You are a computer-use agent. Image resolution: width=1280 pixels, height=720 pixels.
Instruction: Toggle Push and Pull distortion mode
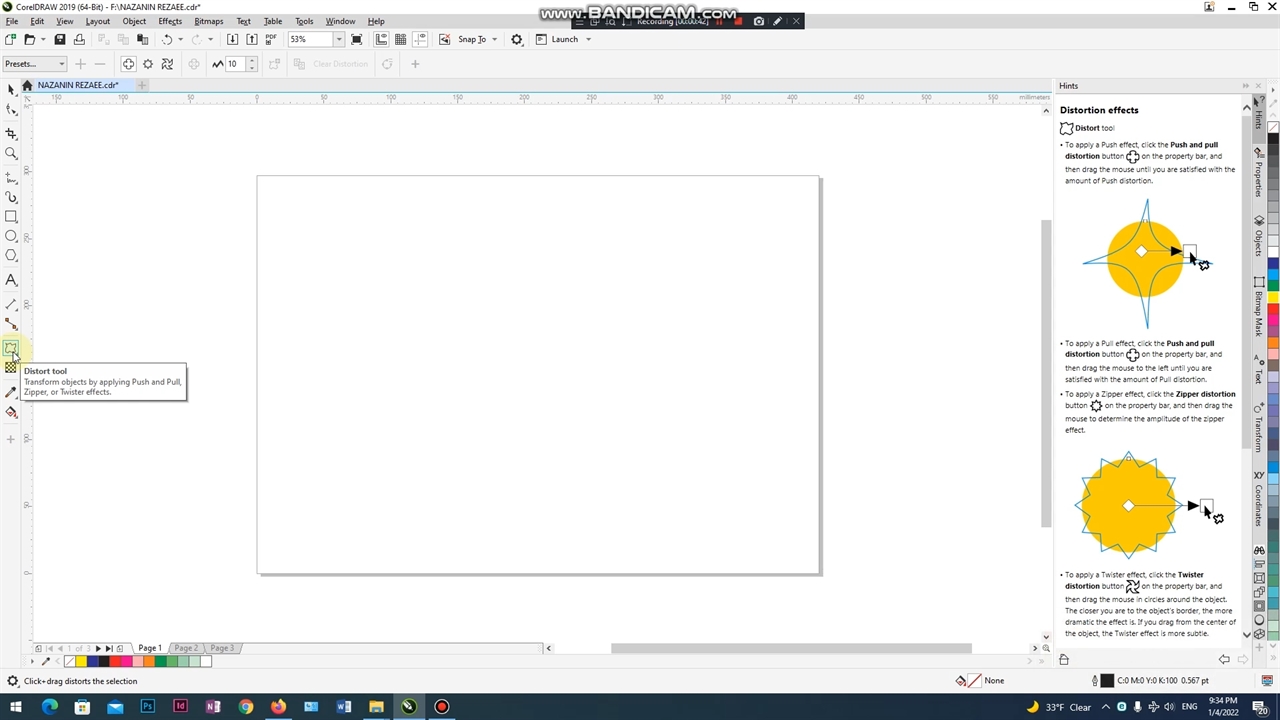coord(128,64)
